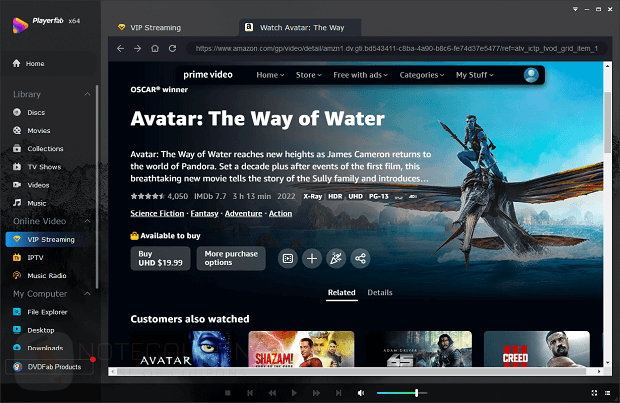This screenshot has width=620, height=403.
Task: Reload the page with refresh icon
Action: click(x=172, y=48)
